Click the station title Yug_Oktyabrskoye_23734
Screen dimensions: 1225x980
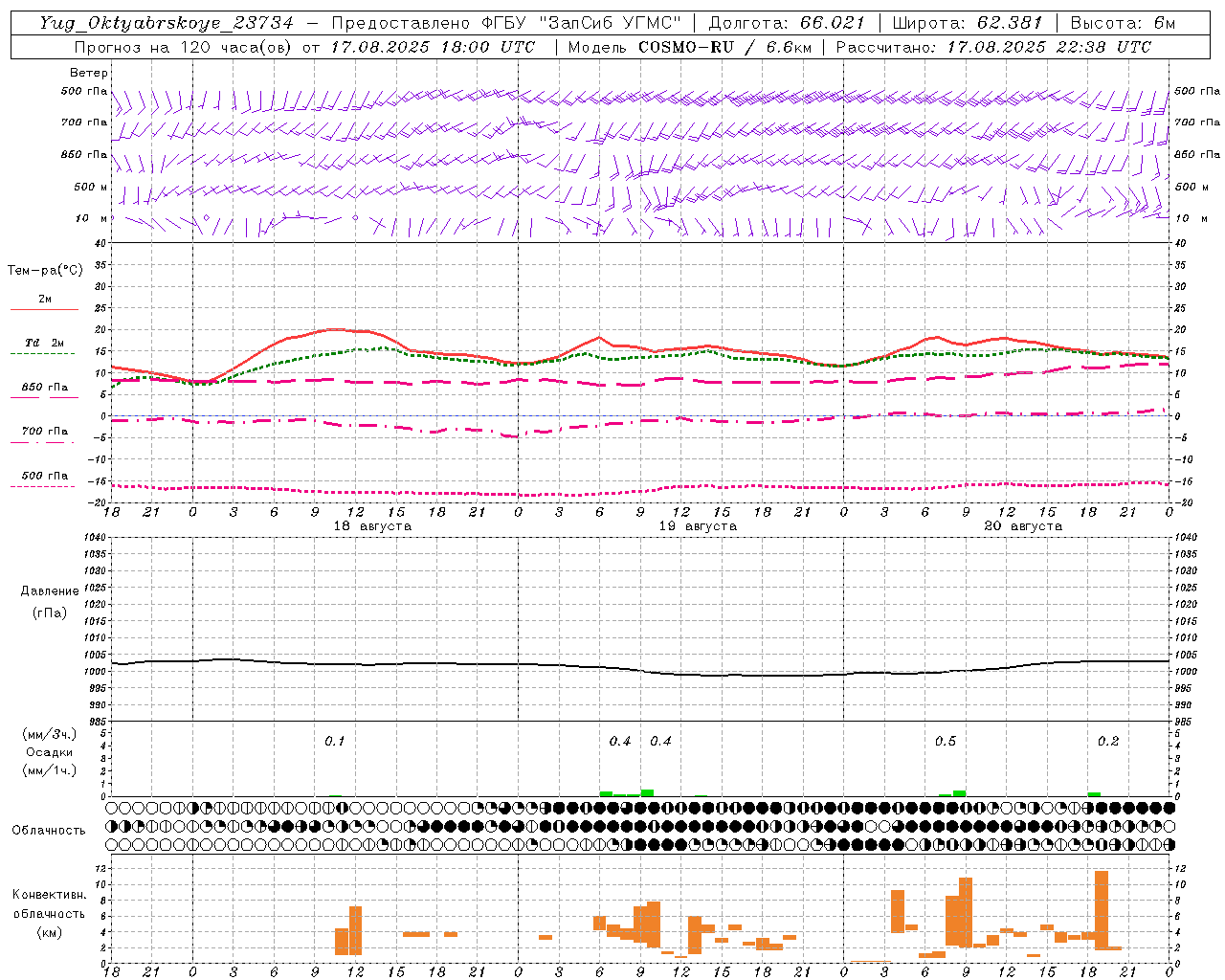point(167,23)
